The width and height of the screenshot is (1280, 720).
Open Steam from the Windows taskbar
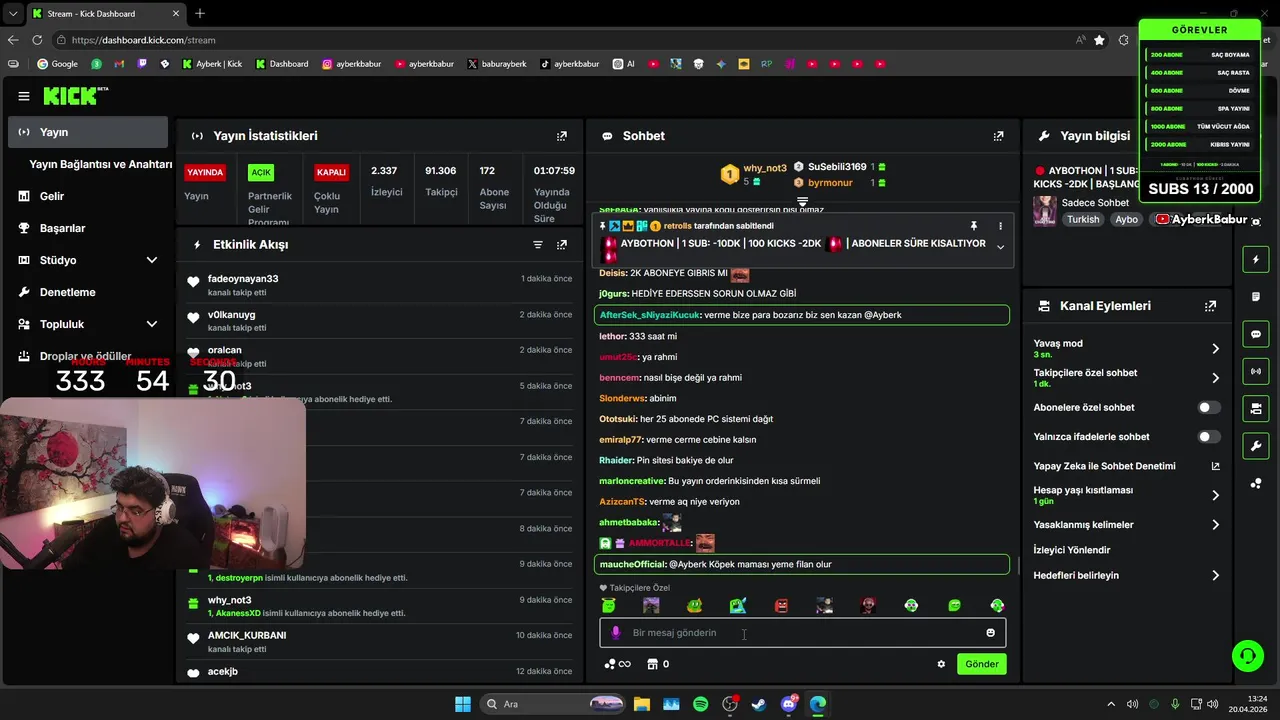759,704
